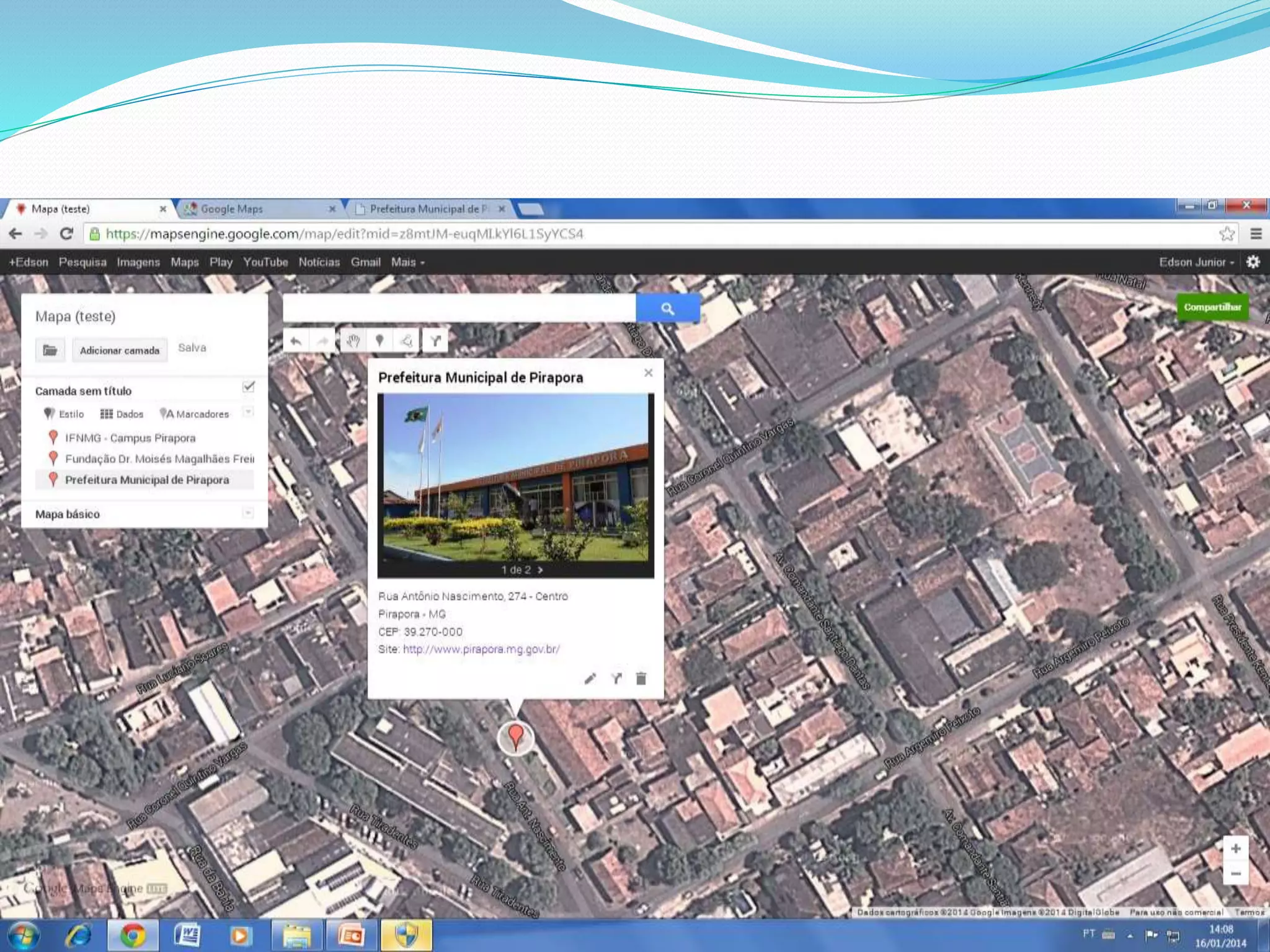Viewport: 1270px width, 952px height.
Task: Select the draw line tool
Action: 407,341
